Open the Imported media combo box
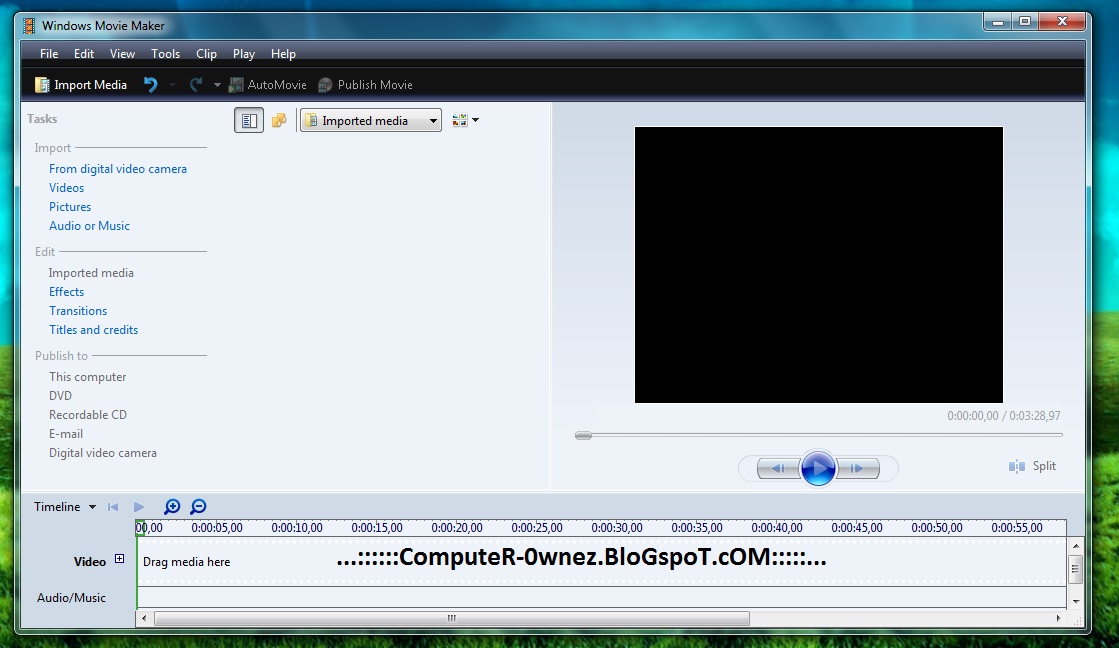The height and width of the screenshot is (648, 1119). tap(371, 121)
